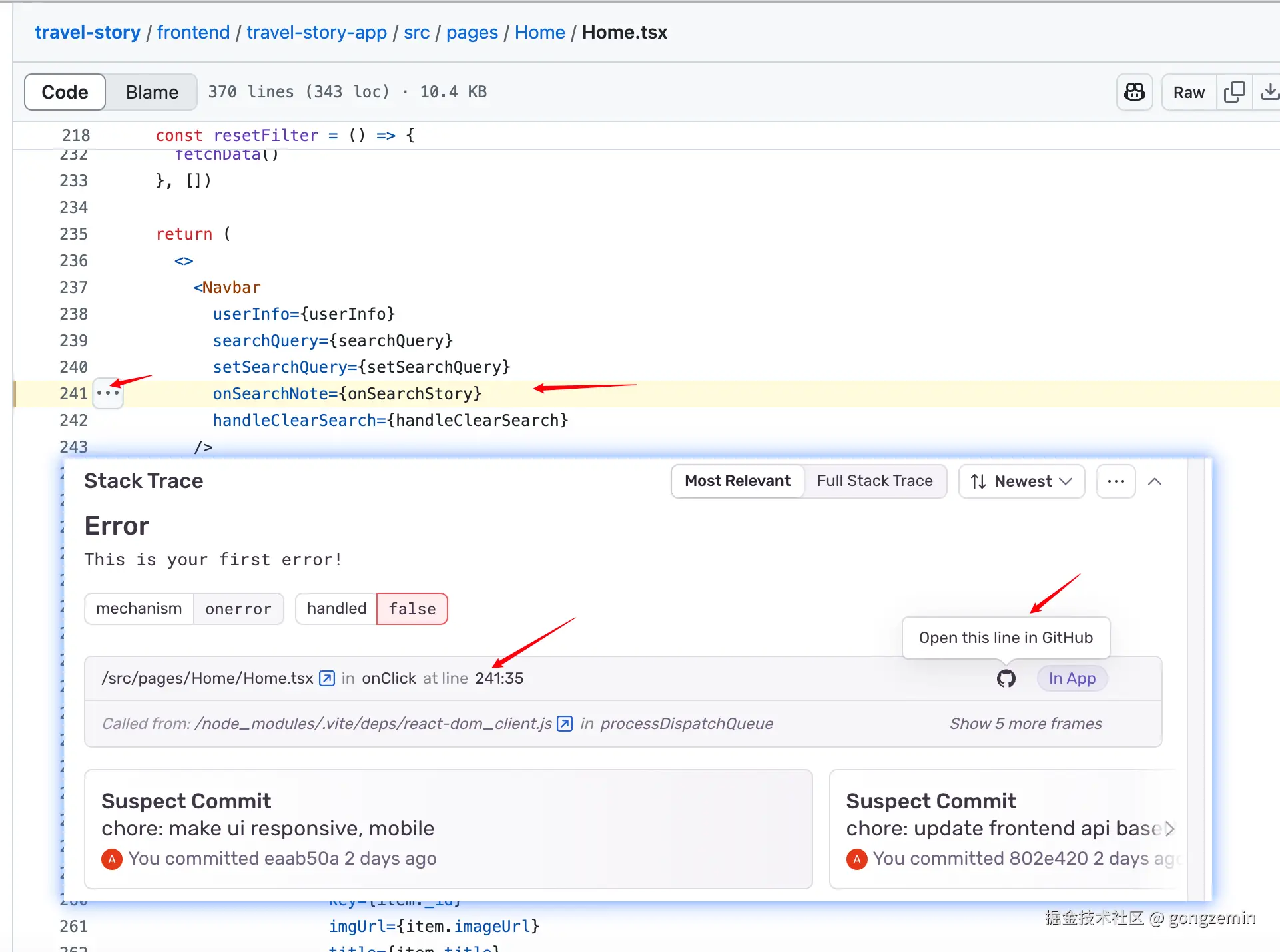Screen dimensions: 1280x952
Task: Click GitHub icon to open line in GitHub
Action: pyautogui.click(x=1006, y=678)
